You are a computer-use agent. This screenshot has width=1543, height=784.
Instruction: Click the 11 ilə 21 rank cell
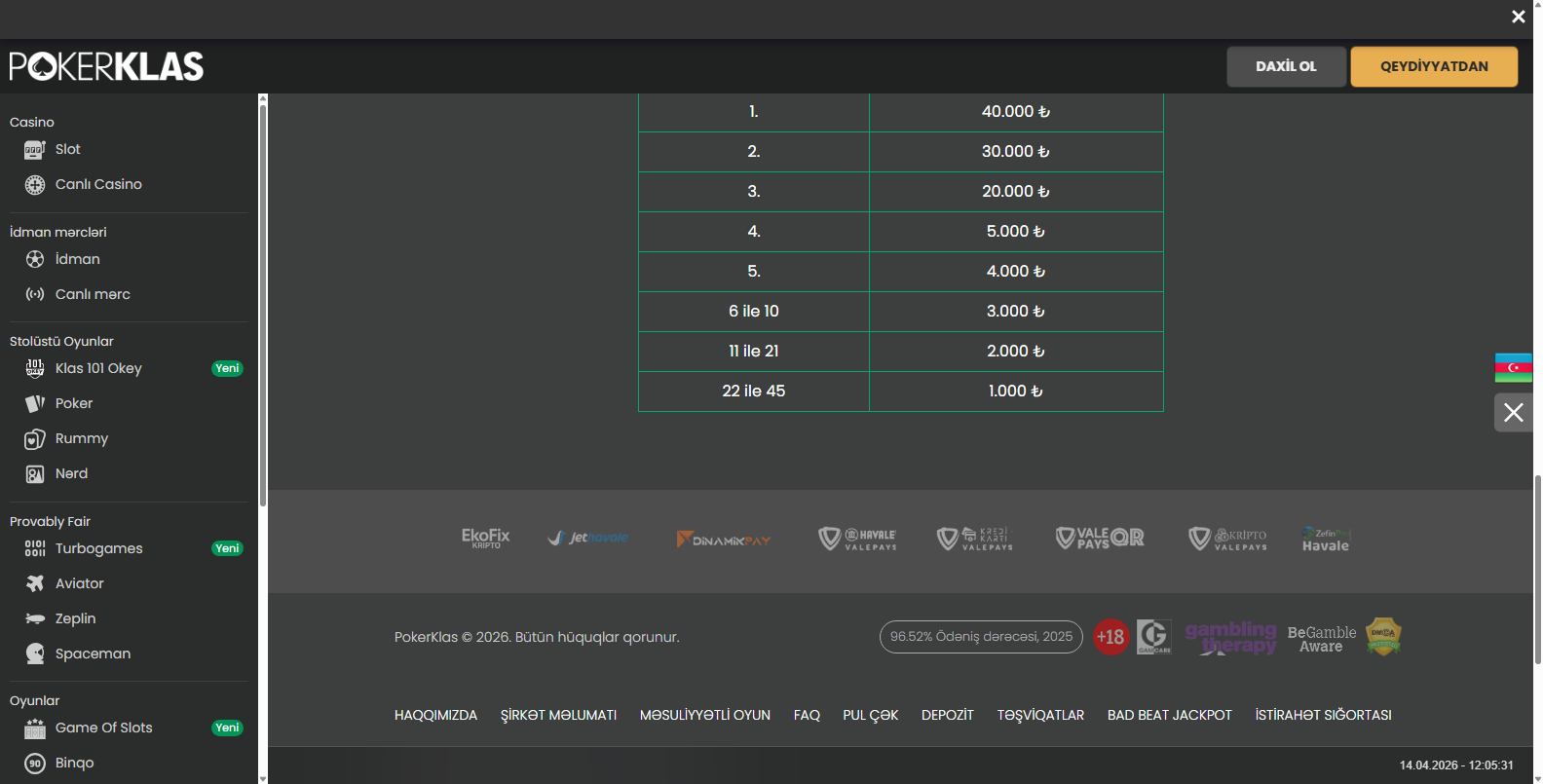tap(754, 352)
